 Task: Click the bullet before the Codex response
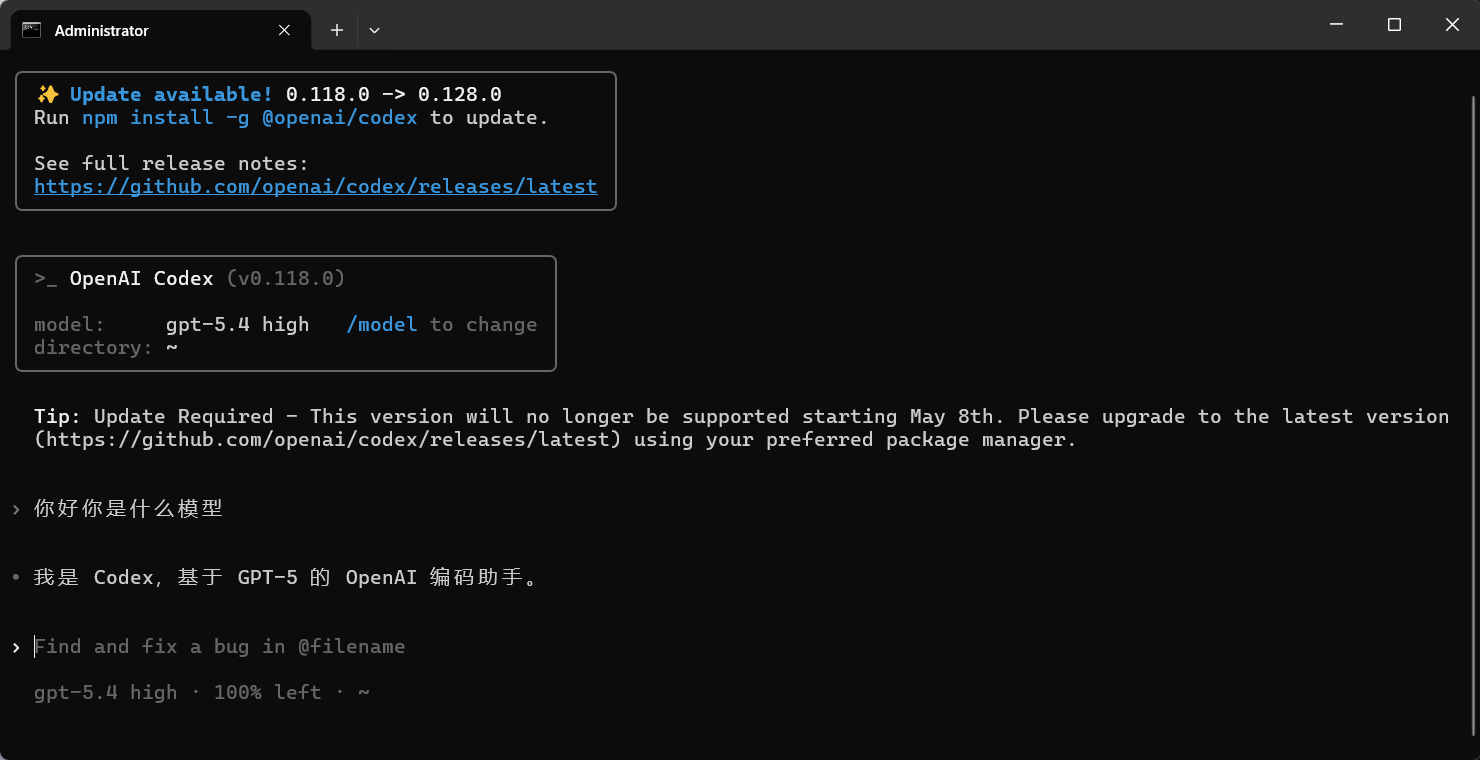tap(16, 578)
